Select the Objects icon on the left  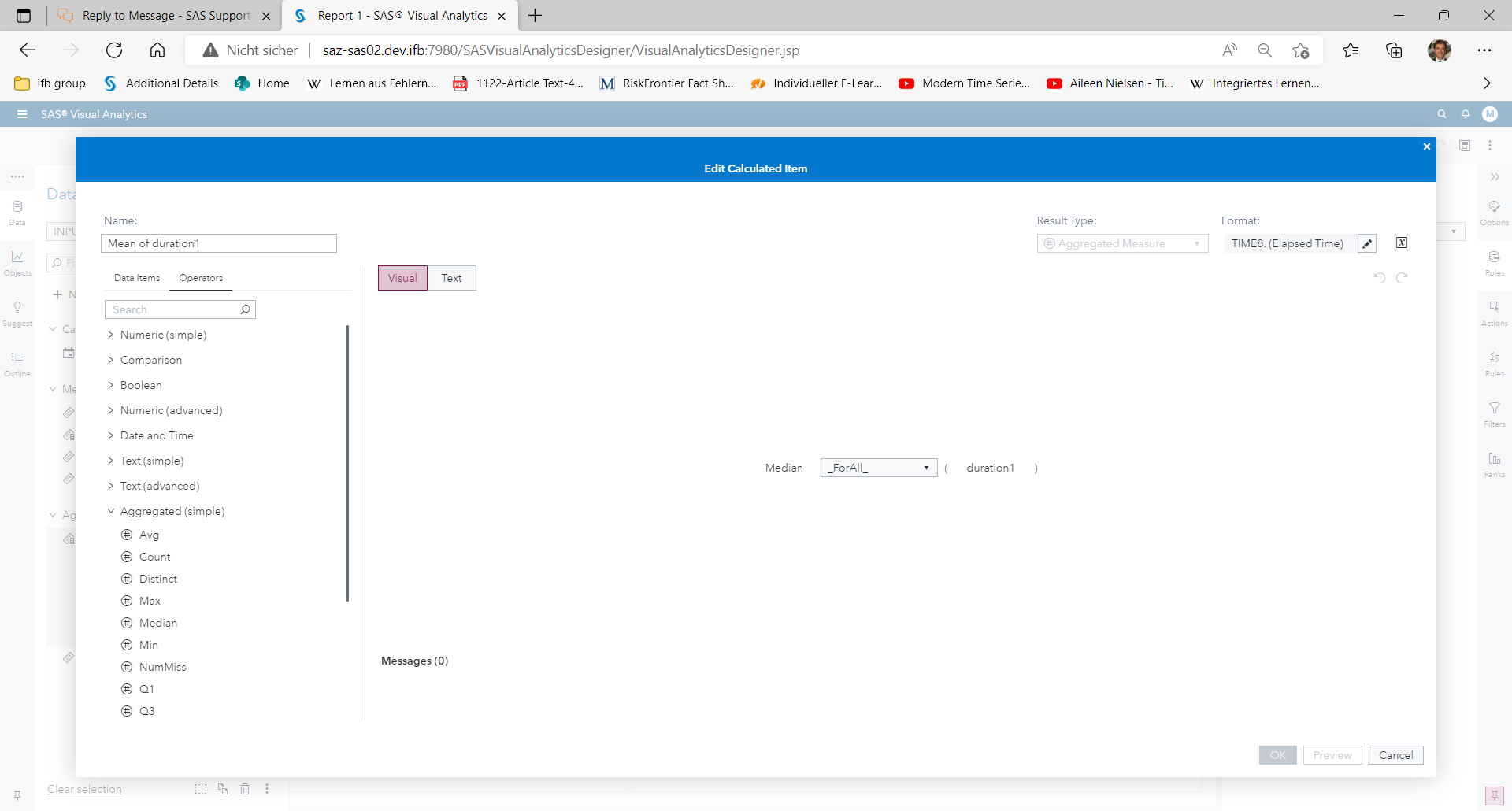tap(17, 261)
